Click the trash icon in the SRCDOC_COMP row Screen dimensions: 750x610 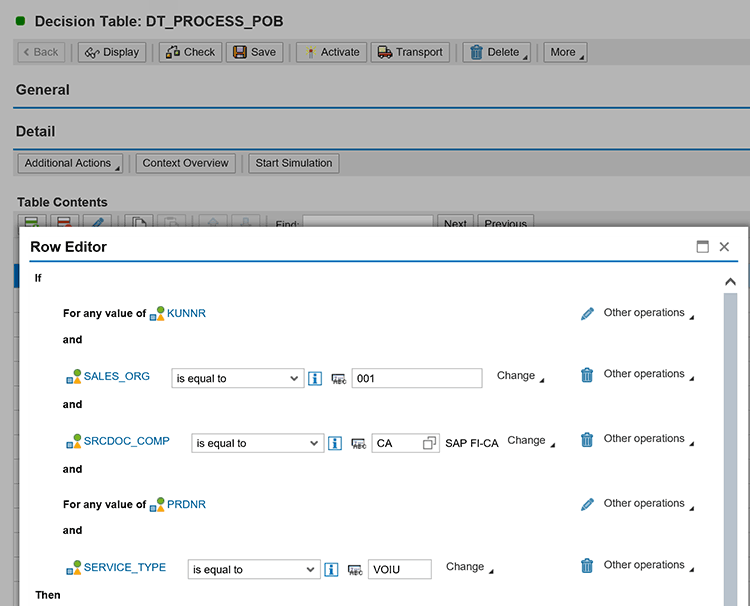[x=587, y=439]
